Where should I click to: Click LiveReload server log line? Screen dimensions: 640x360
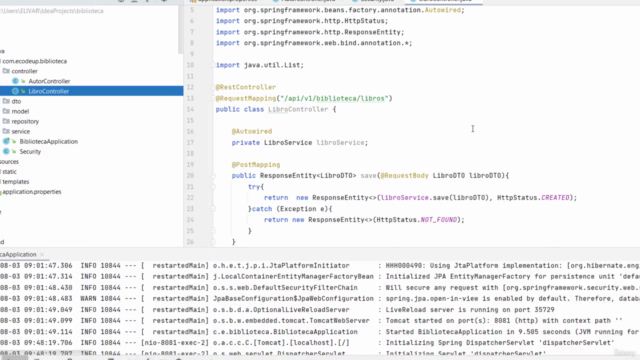point(320,310)
